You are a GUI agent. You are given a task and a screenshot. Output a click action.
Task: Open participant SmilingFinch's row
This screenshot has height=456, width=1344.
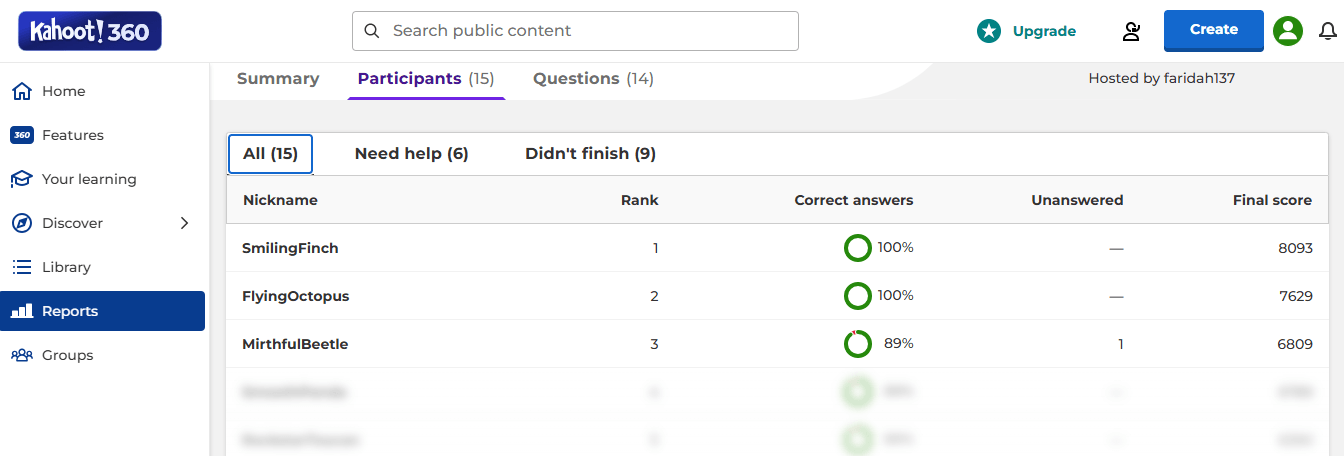coord(777,248)
